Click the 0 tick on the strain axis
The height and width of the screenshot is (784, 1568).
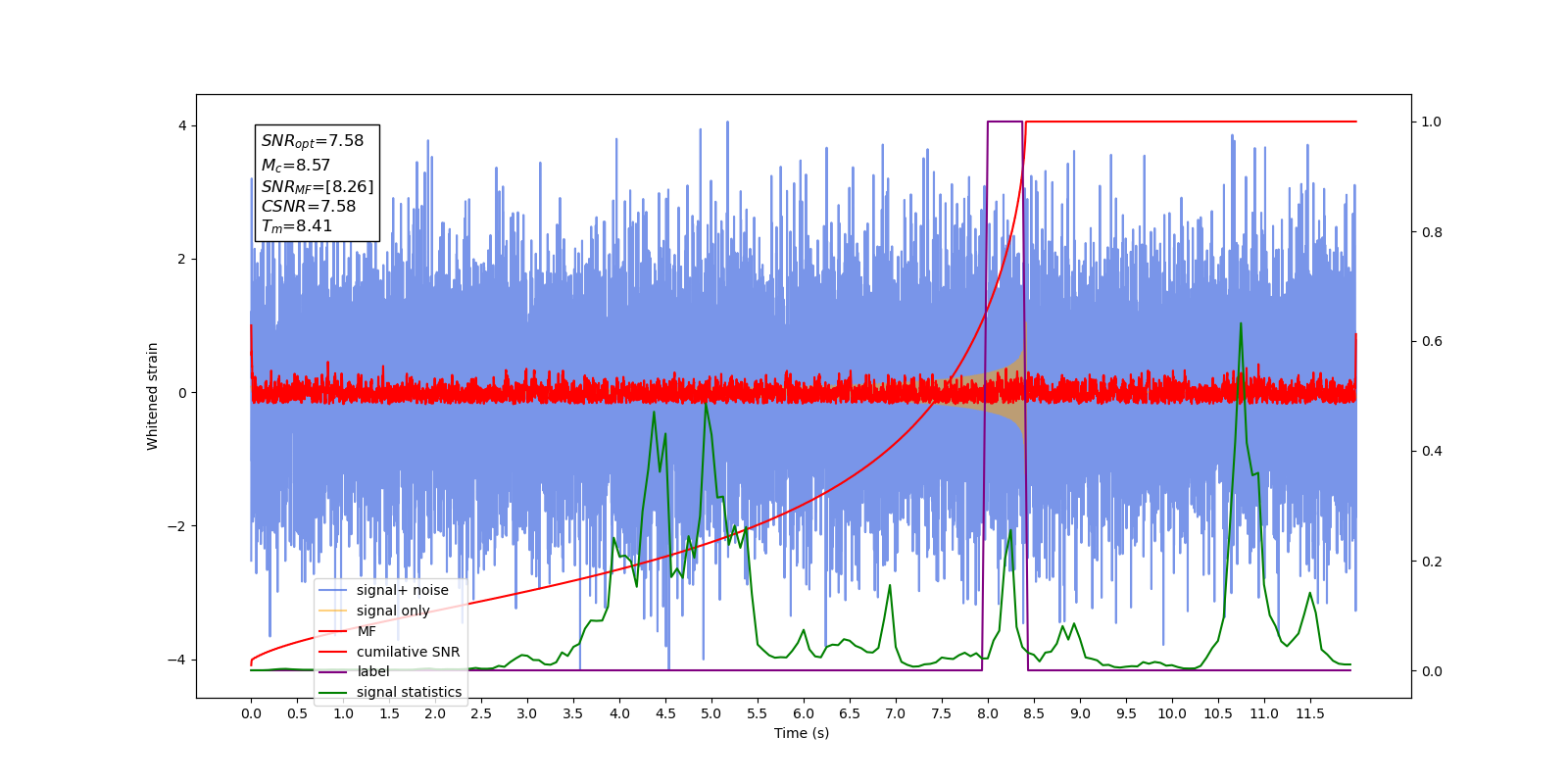tap(182, 393)
